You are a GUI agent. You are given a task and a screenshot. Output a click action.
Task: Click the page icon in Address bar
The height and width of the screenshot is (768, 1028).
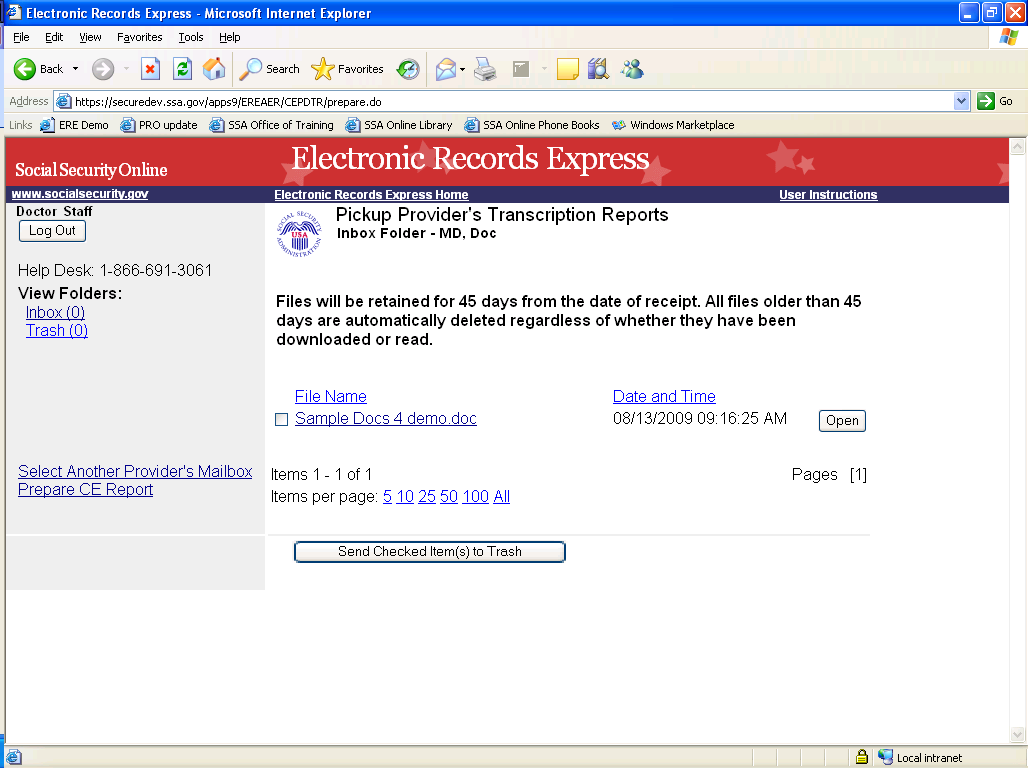64,101
